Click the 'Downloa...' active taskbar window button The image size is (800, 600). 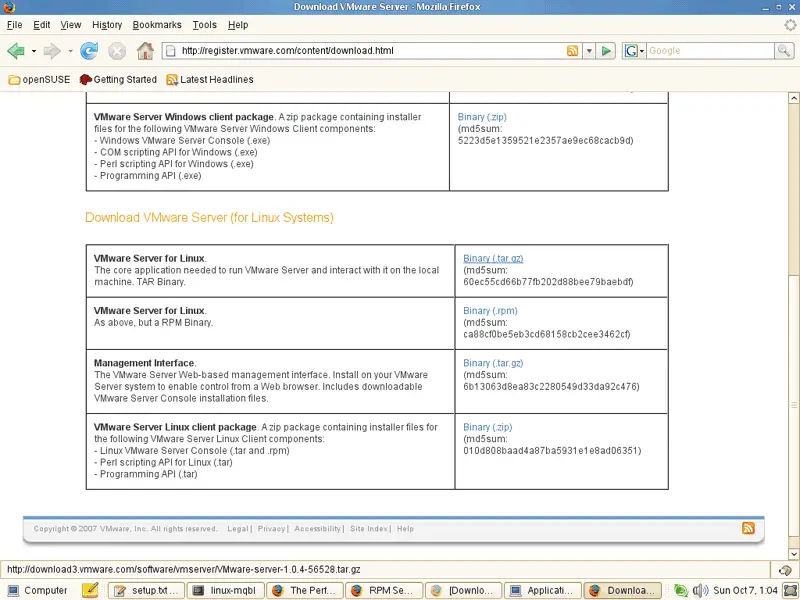tap(622, 590)
